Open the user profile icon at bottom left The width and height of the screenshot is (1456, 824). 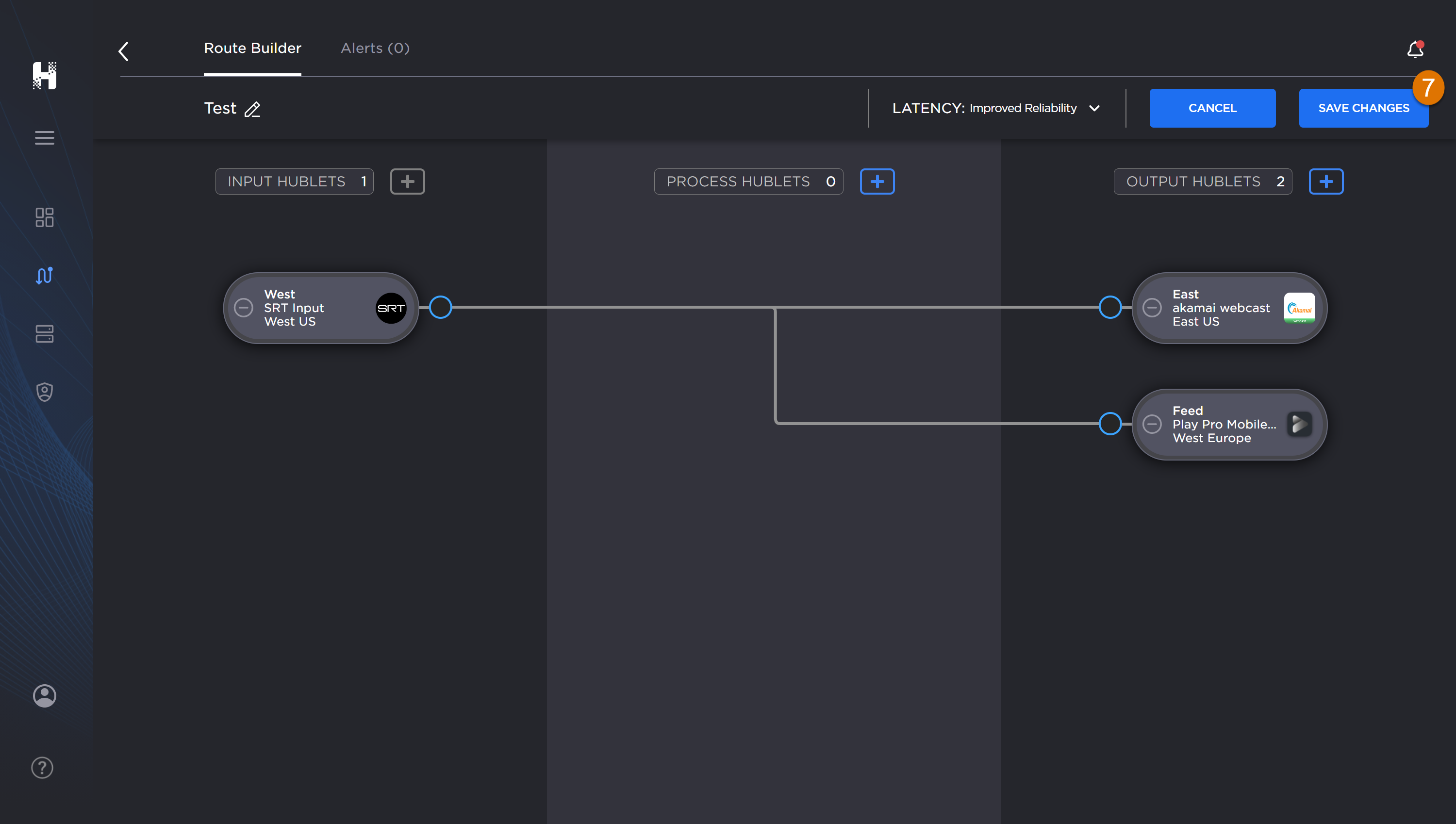[44, 695]
